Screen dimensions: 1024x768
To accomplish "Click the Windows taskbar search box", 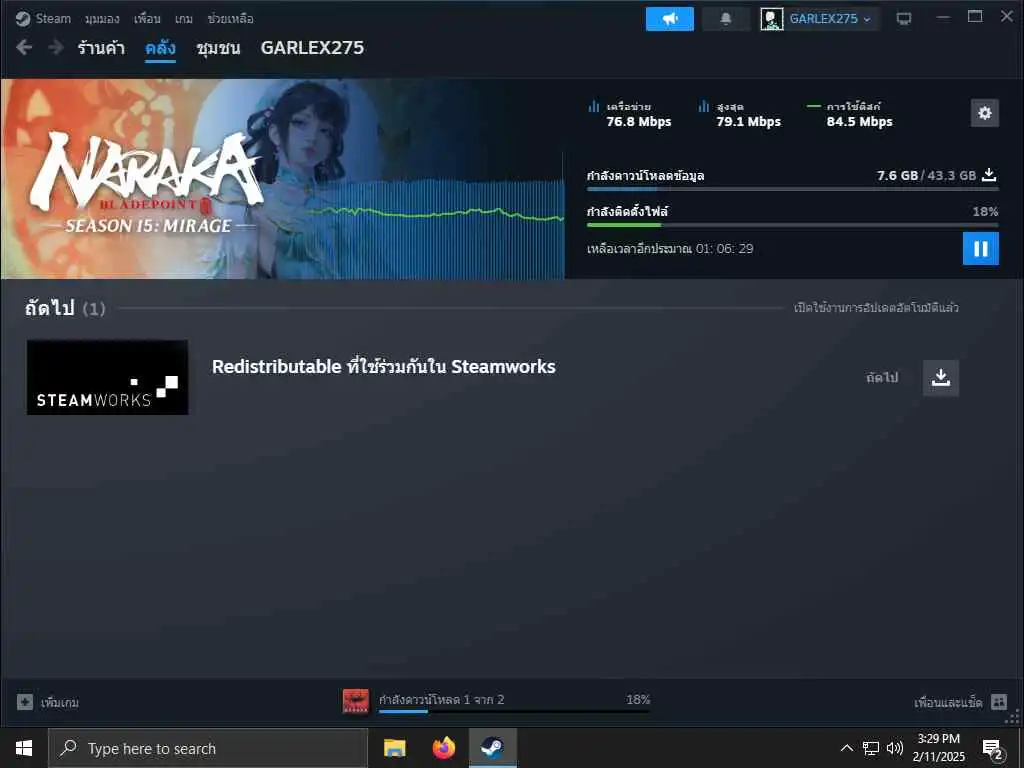I will coord(208,748).
